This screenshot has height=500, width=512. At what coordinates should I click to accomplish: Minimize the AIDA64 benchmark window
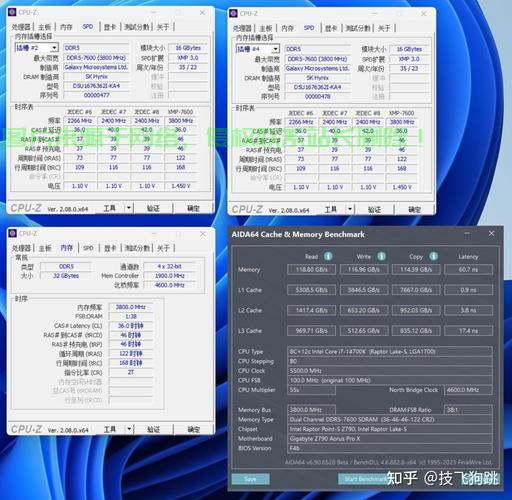coord(467,234)
